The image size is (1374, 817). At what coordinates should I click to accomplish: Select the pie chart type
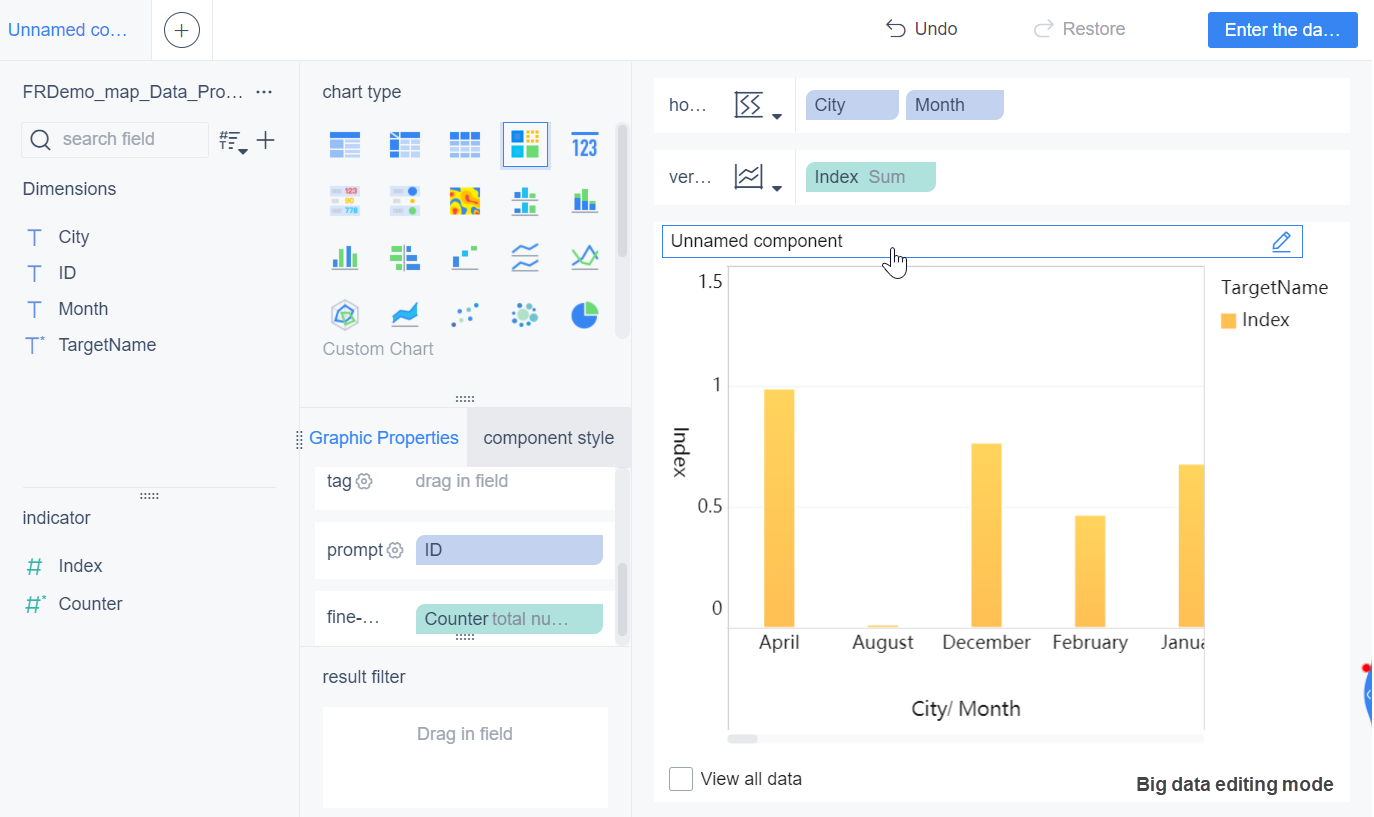pyautogui.click(x=585, y=315)
